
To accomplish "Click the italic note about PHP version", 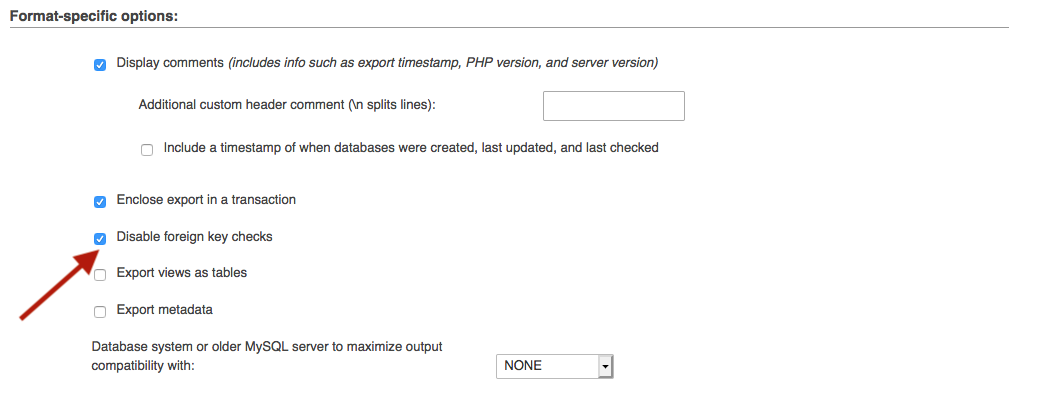I will [442, 63].
